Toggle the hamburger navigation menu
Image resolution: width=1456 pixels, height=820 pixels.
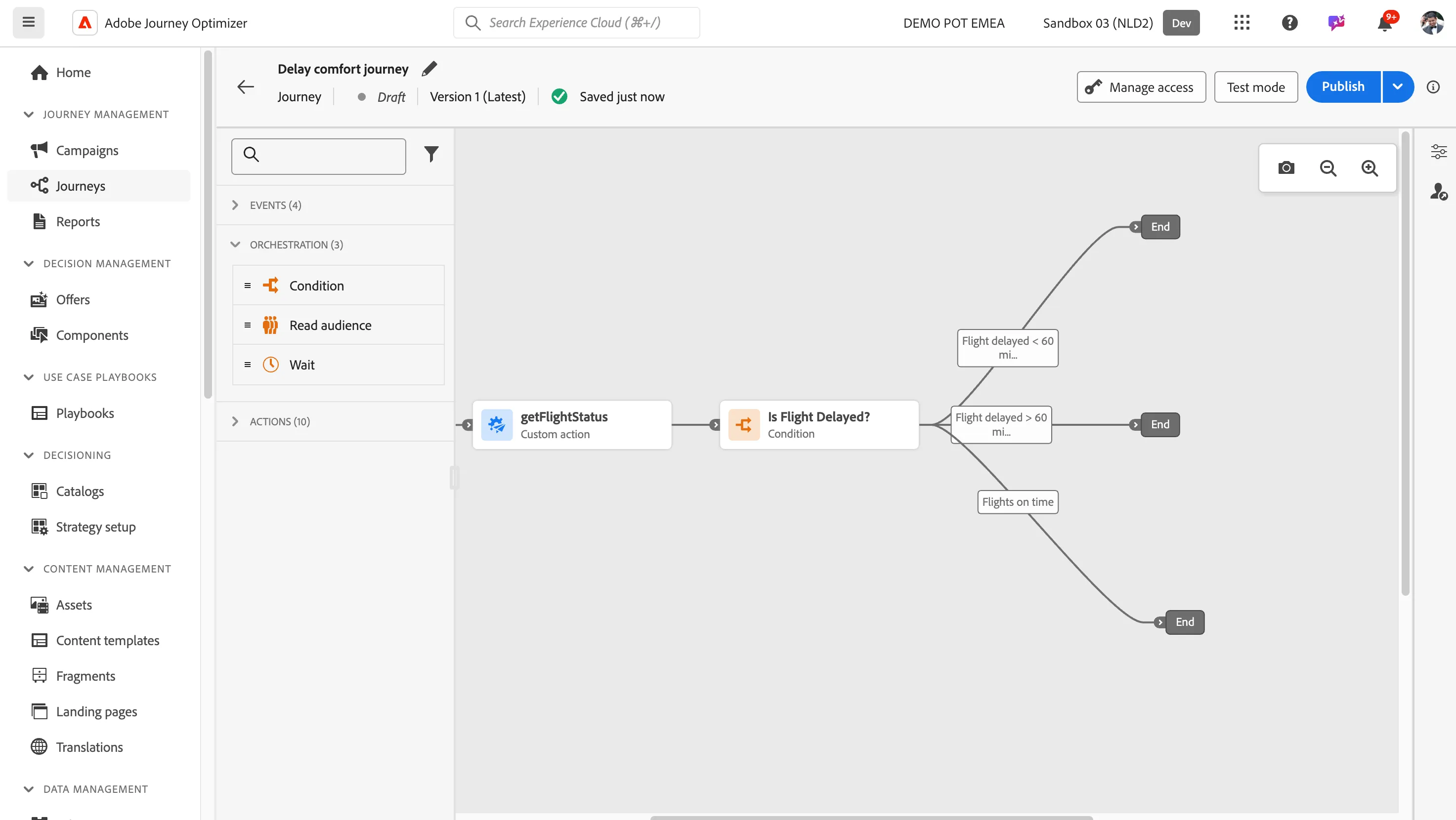point(28,23)
